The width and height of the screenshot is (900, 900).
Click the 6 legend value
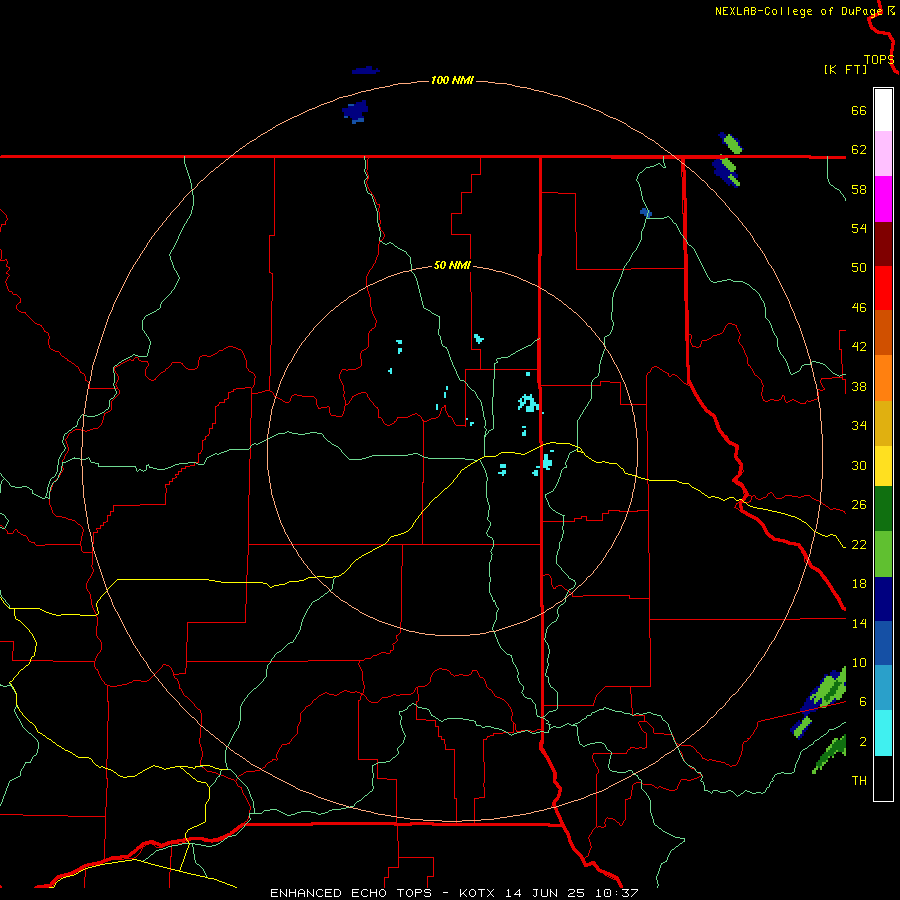click(863, 702)
